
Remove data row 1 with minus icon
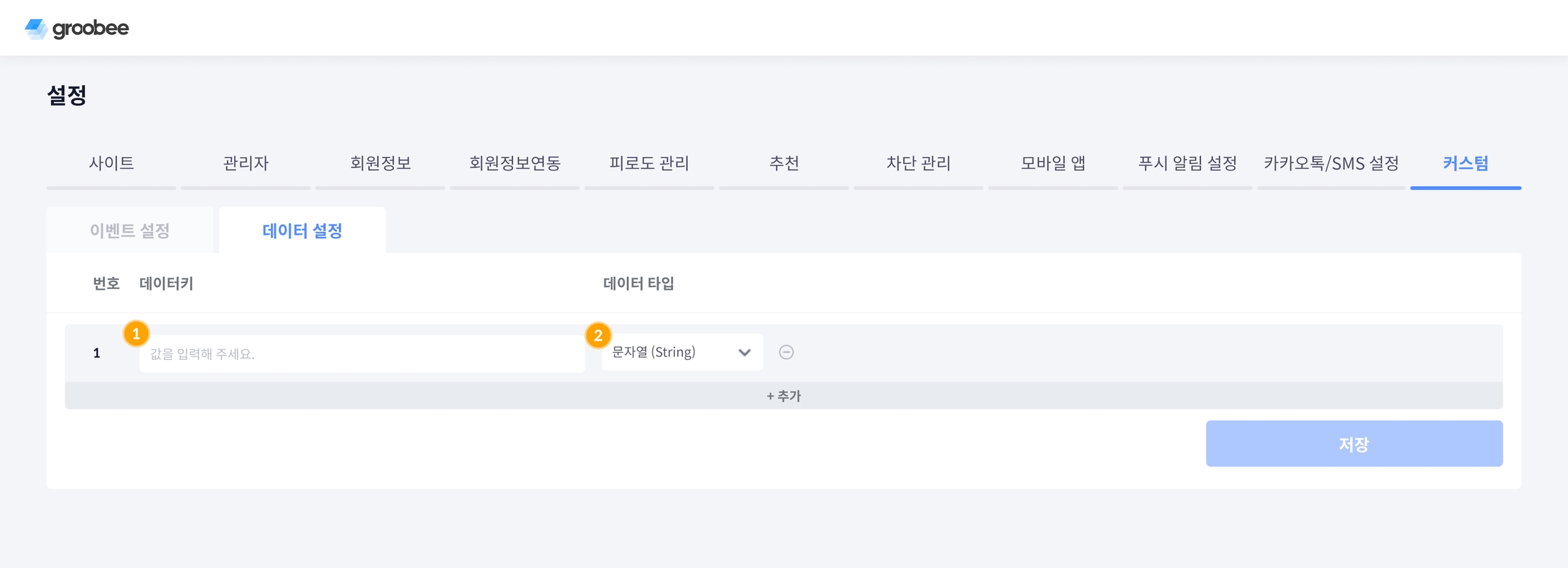(x=786, y=352)
